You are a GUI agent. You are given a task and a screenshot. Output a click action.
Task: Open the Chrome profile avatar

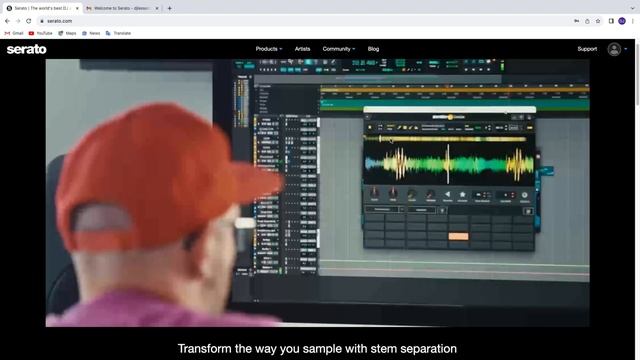pyautogui.click(x=622, y=21)
